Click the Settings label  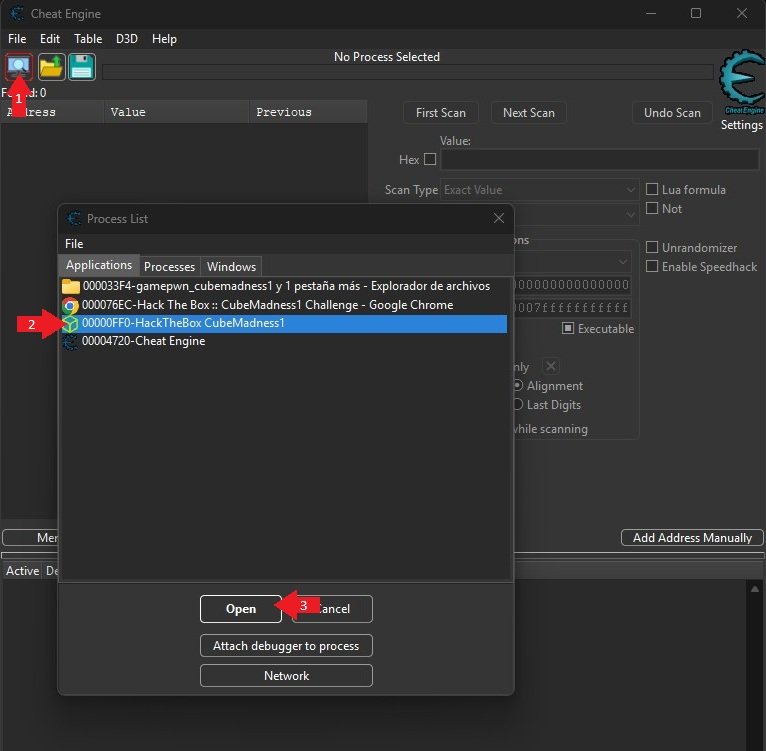click(742, 125)
